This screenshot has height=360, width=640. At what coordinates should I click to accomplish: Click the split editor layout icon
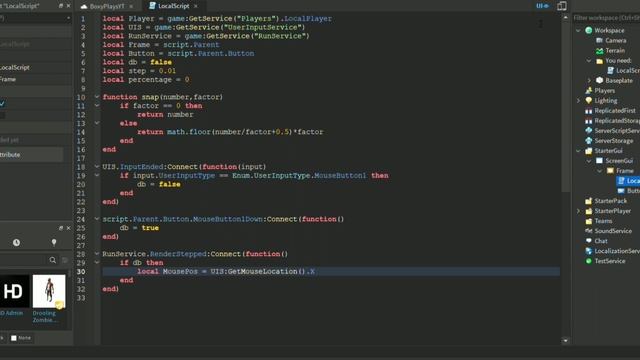coord(562,6)
